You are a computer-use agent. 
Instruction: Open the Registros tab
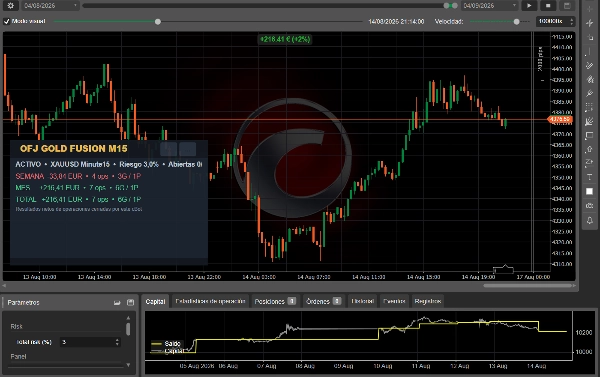point(427,302)
